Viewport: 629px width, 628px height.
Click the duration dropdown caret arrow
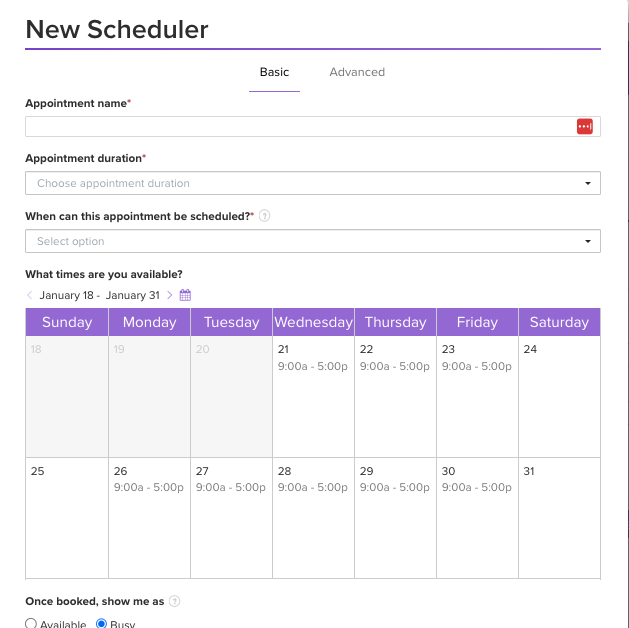[x=588, y=184]
